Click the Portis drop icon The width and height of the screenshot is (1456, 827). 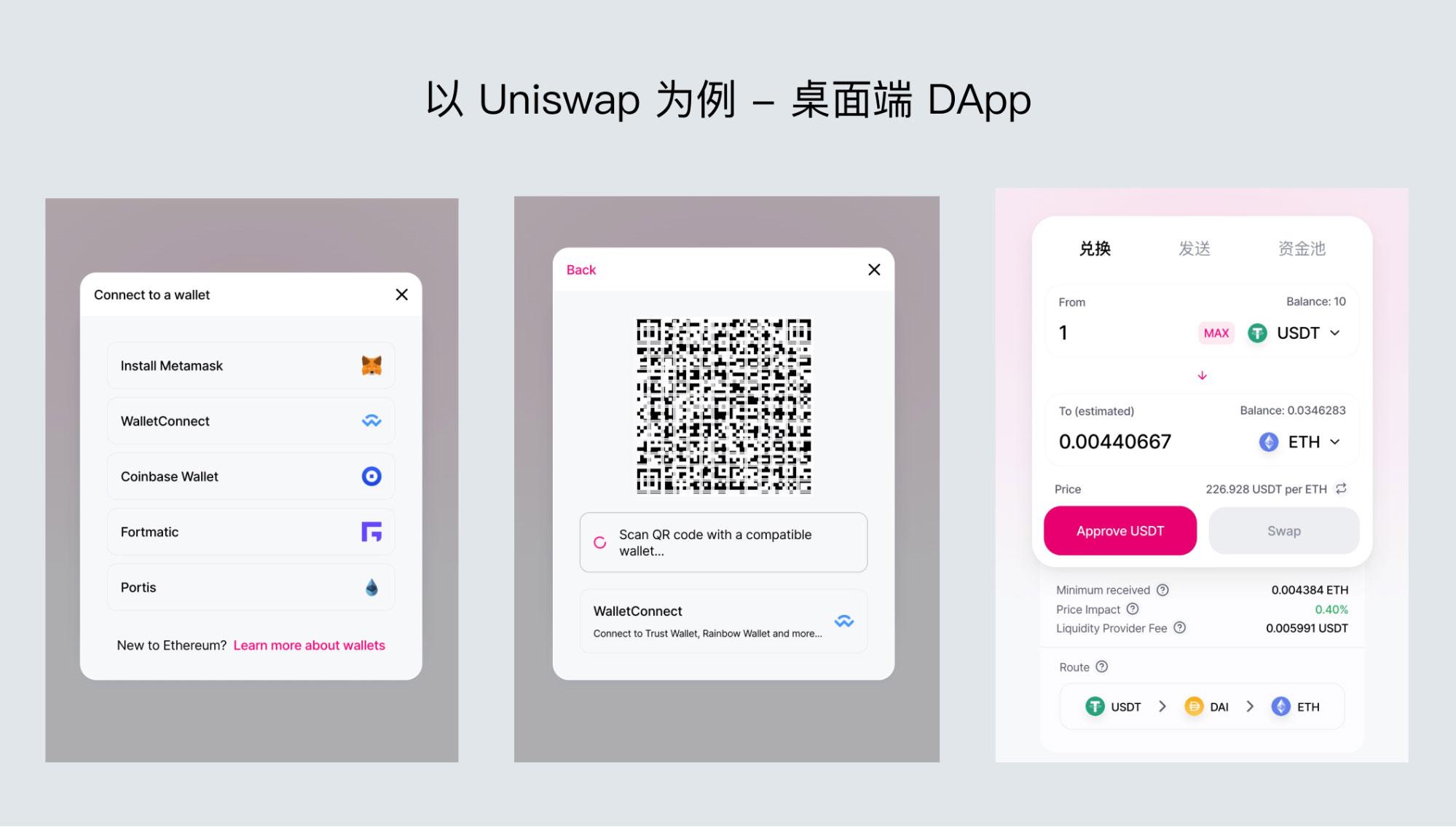coord(371,587)
